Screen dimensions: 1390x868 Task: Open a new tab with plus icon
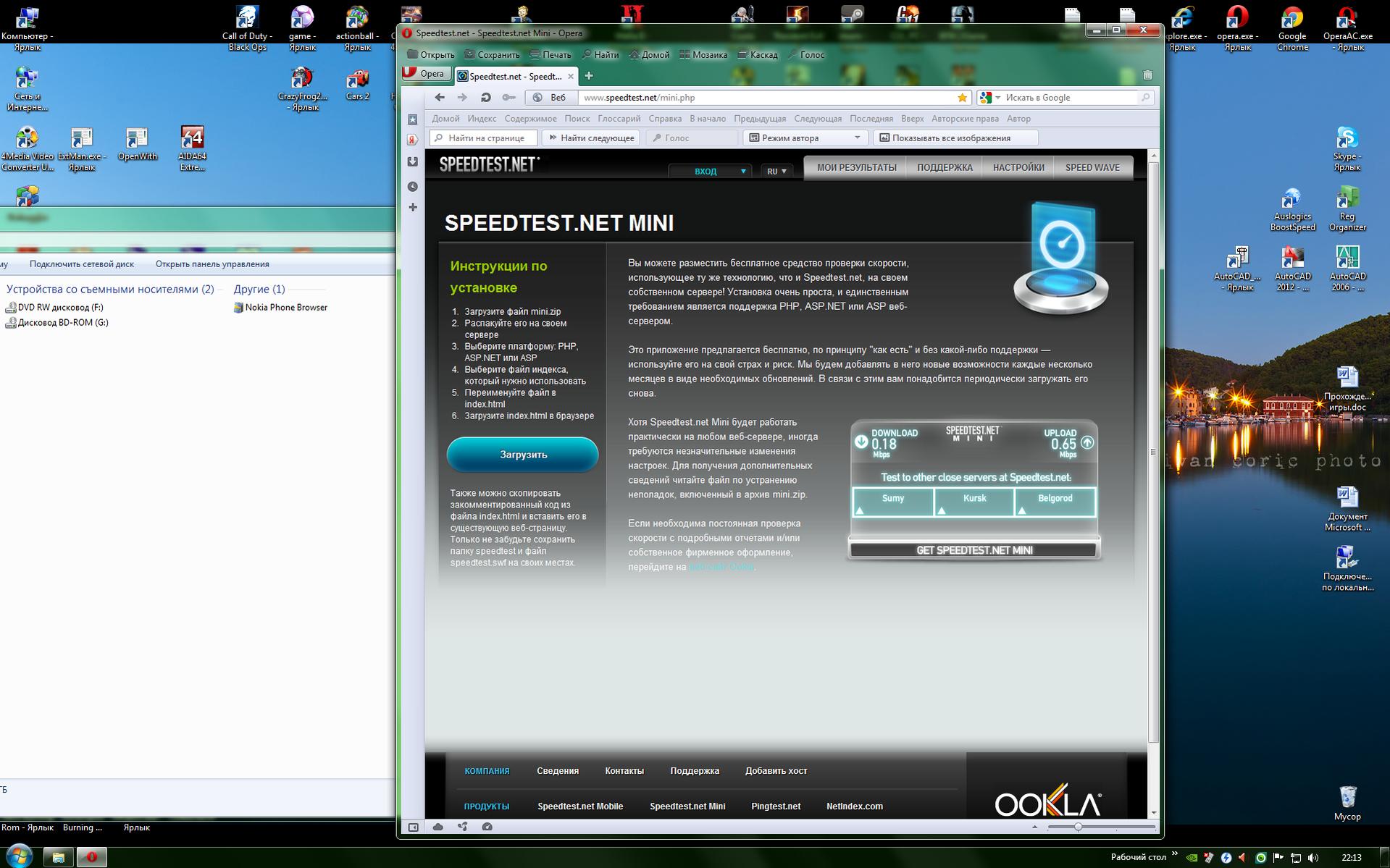[589, 76]
